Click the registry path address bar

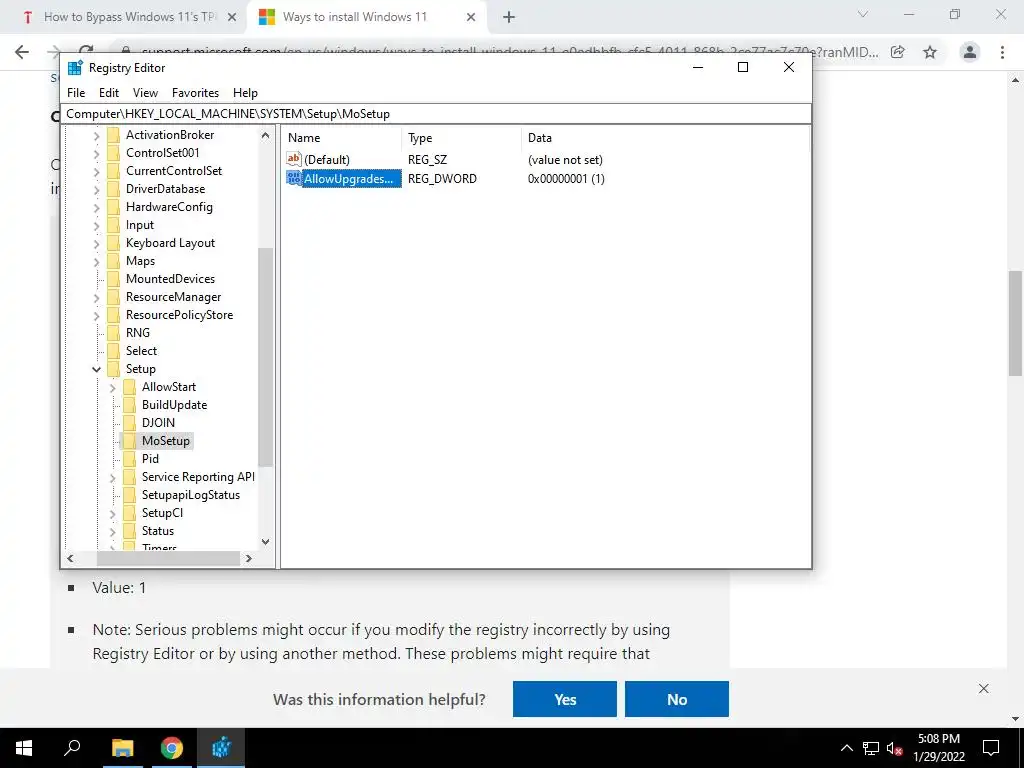click(436, 114)
